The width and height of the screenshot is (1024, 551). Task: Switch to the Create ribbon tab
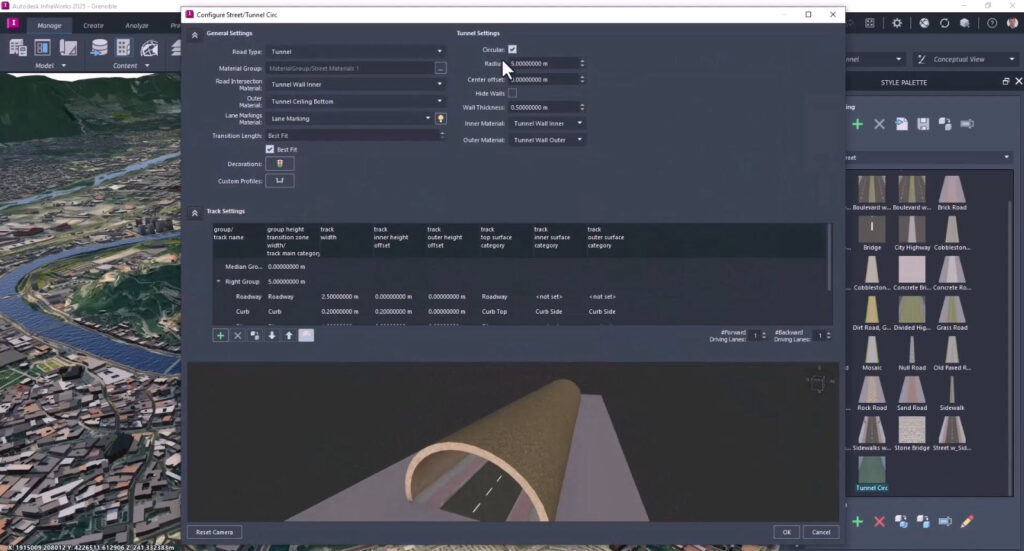[x=93, y=25]
